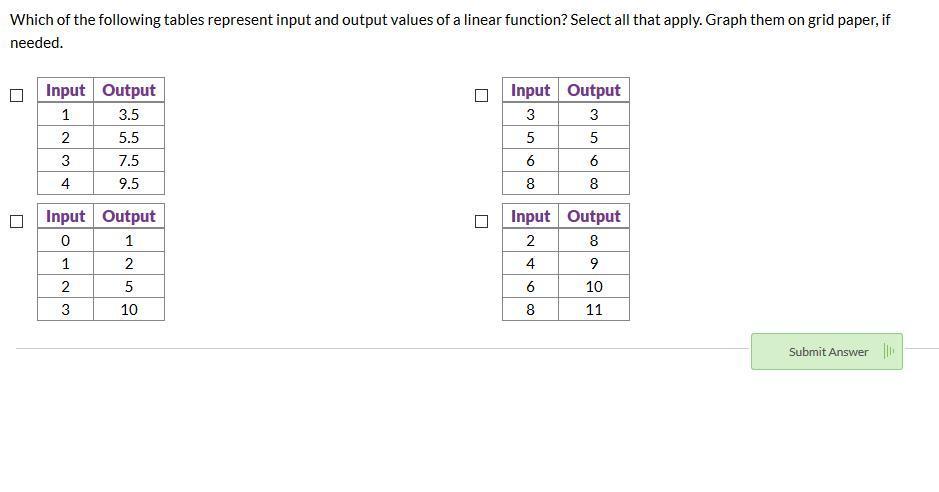This screenshot has height=492, width=939.
Task: Click the 5.5 output cell in the top-left table
Action: click(129, 138)
